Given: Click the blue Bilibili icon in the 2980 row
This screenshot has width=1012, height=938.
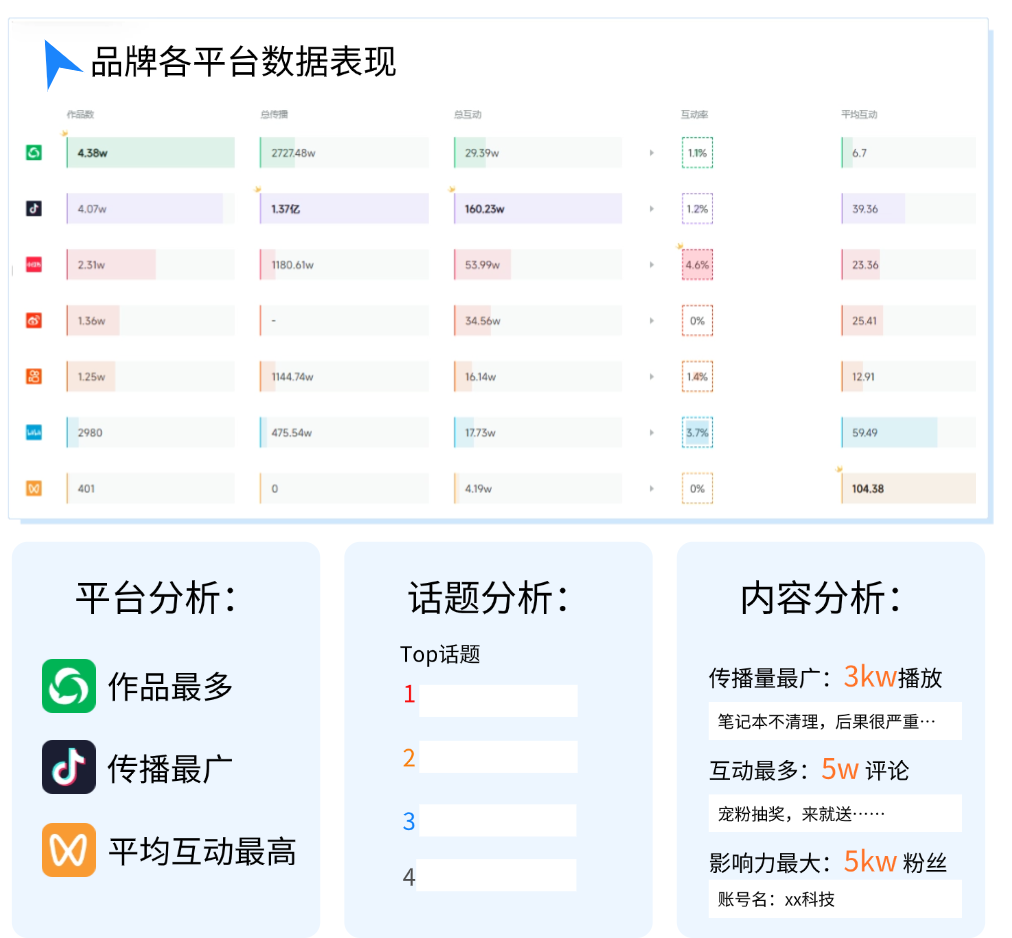Looking at the screenshot, I should coord(34,433).
